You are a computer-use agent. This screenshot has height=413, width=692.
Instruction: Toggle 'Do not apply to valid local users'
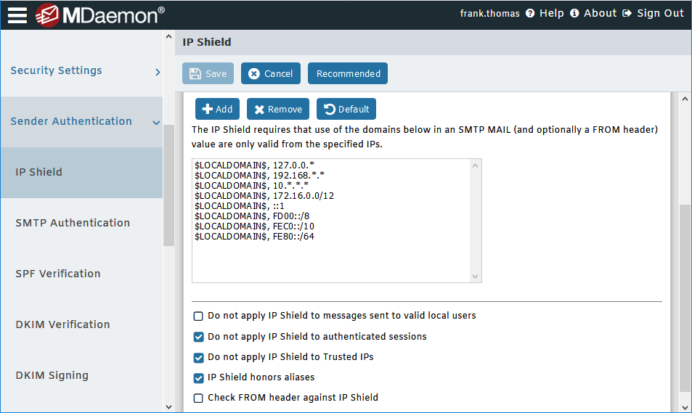coord(199,316)
